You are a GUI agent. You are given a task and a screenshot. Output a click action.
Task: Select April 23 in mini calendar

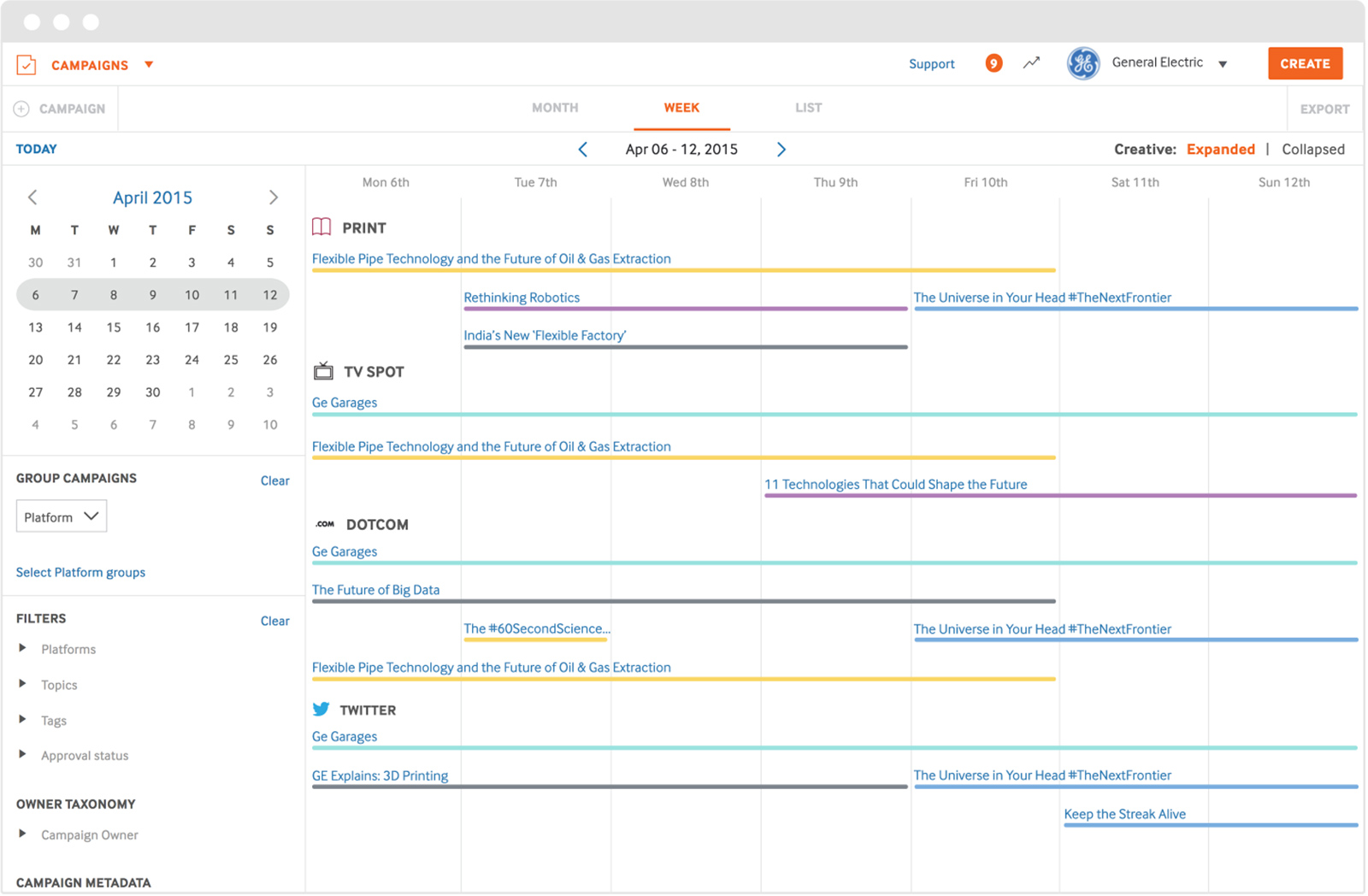click(152, 360)
